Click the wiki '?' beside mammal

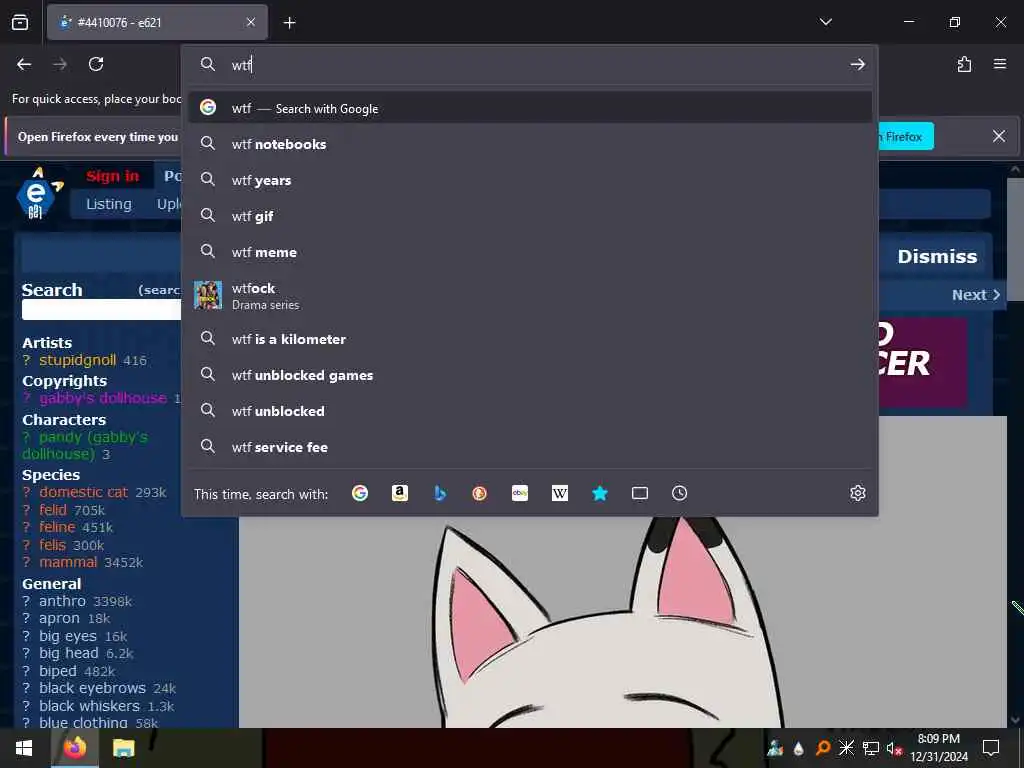point(27,562)
